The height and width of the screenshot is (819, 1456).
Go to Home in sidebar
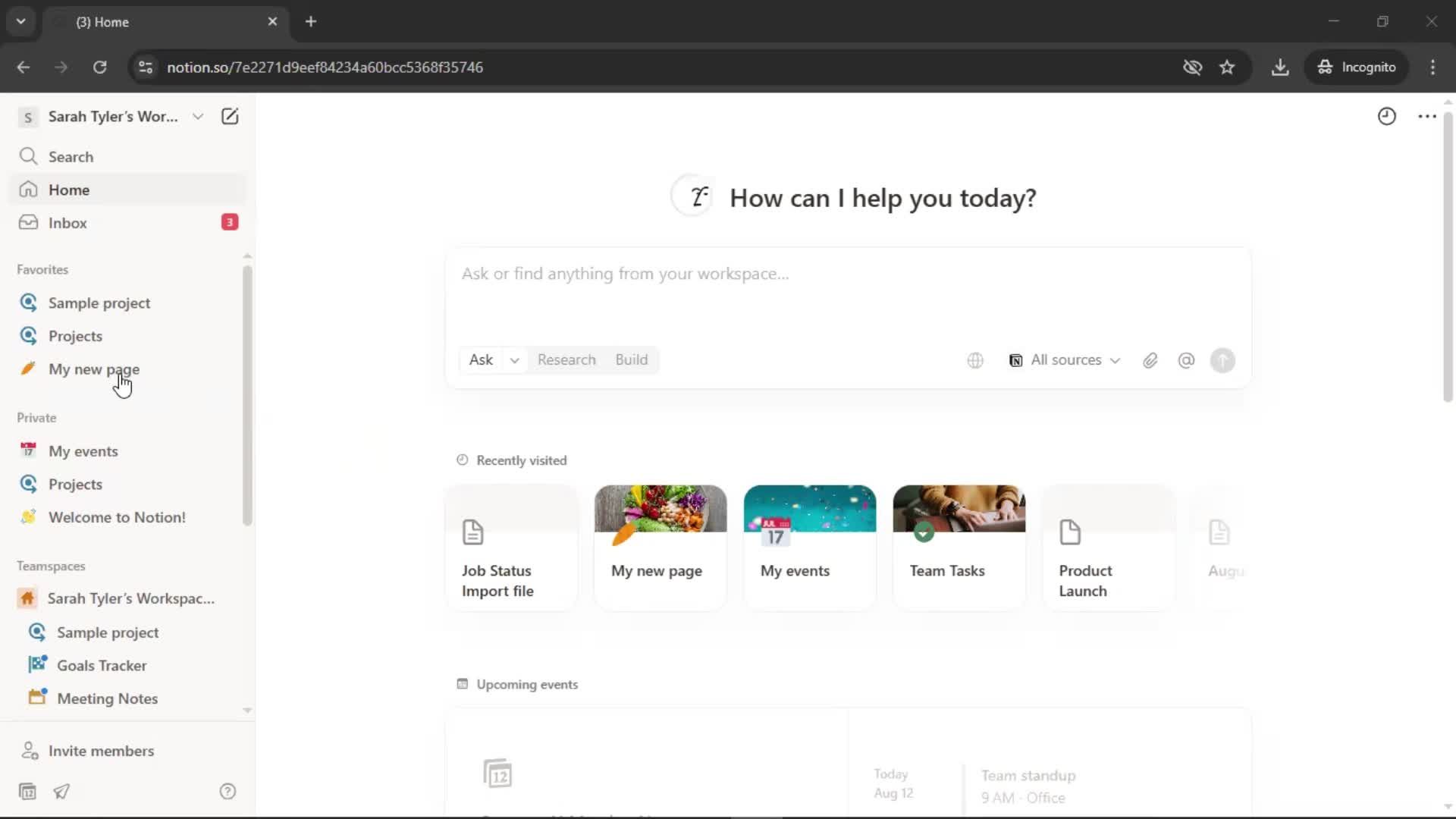pos(127,190)
